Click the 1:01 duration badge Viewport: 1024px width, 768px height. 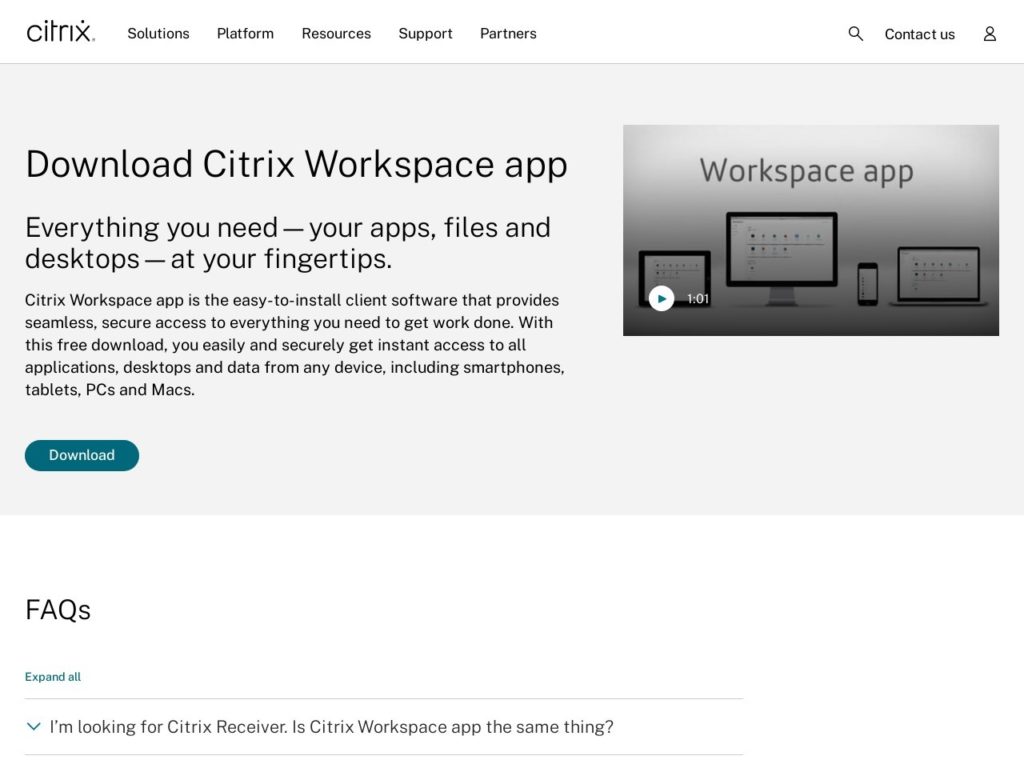pyautogui.click(x=697, y=298)
